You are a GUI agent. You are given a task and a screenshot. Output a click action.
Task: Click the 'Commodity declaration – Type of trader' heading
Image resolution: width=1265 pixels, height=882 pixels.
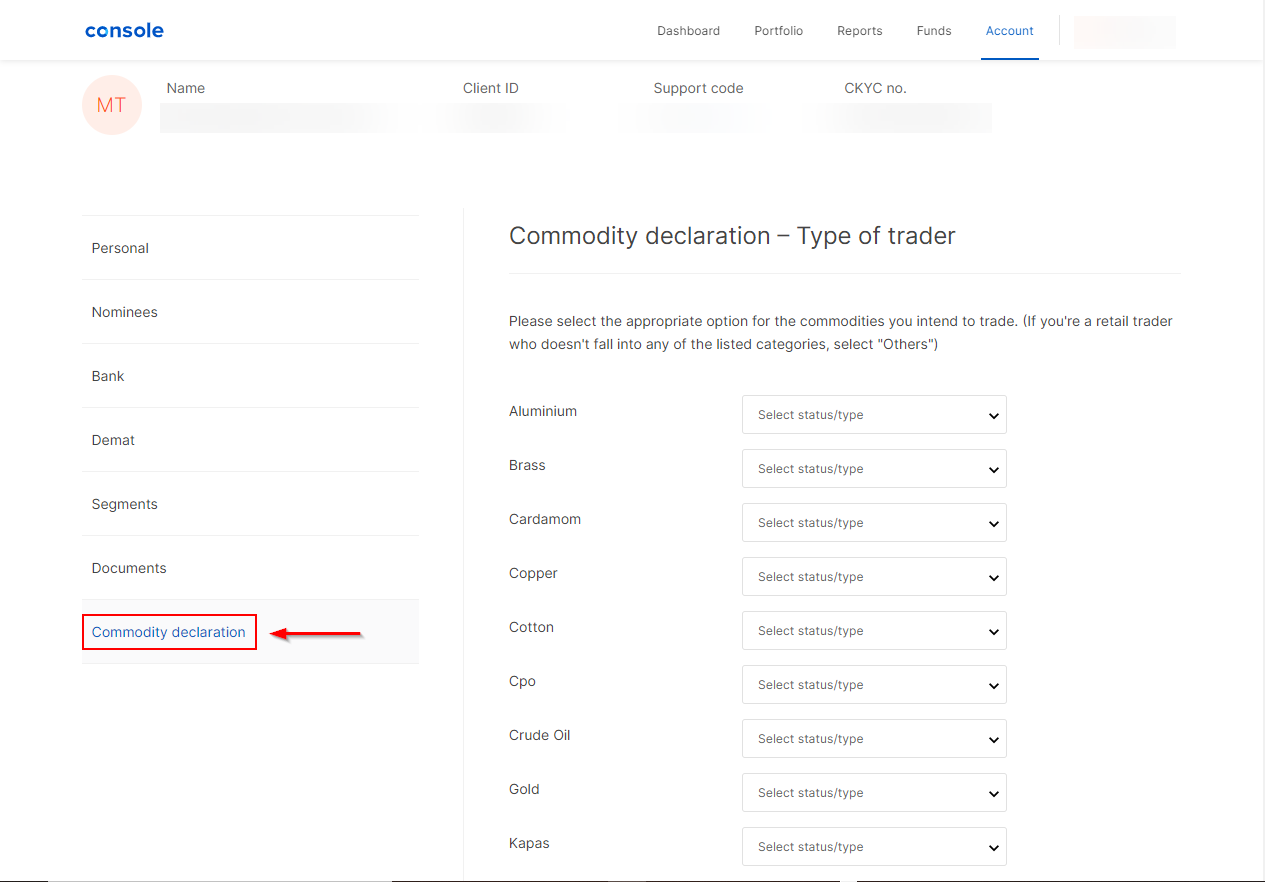click(732, 236)
